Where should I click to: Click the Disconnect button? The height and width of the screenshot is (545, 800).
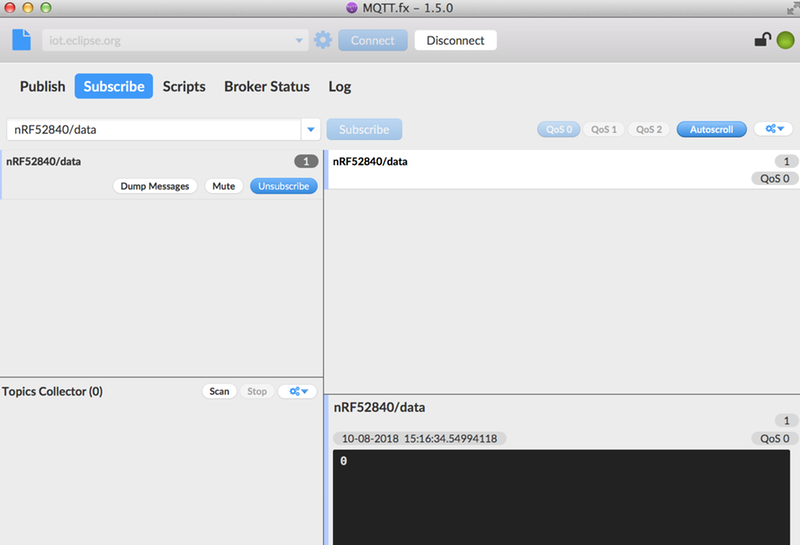pyautogui.click(x=455, y=40)
